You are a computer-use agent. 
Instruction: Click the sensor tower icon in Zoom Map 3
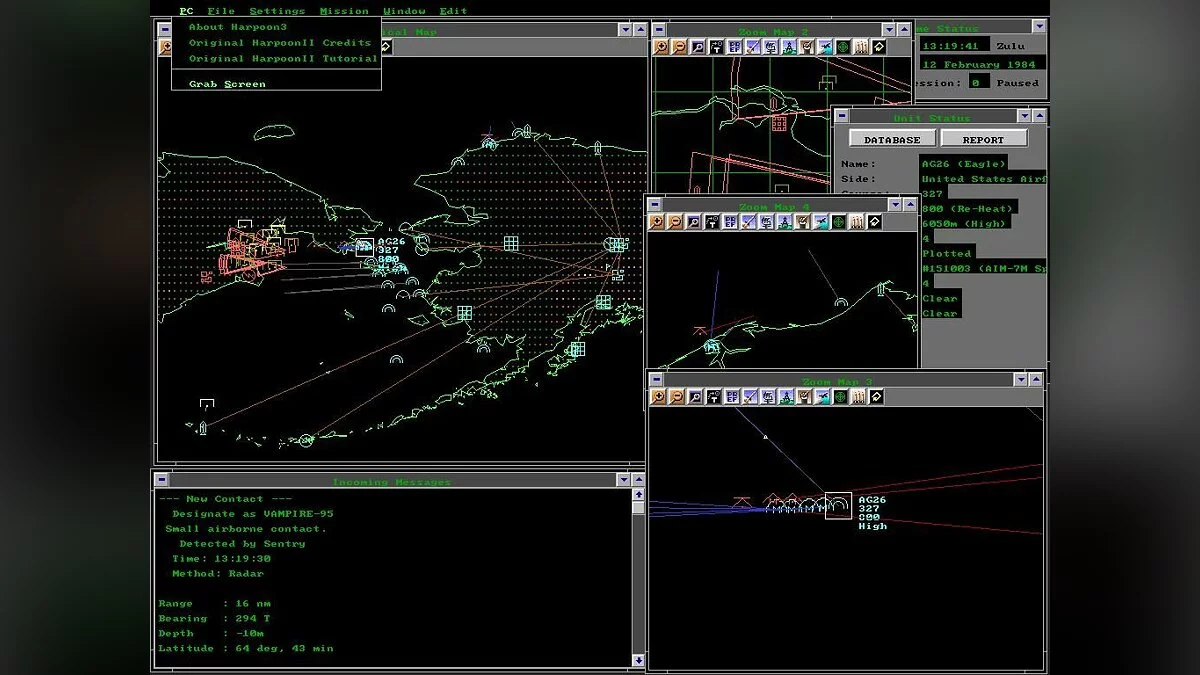tap(787, 397)
